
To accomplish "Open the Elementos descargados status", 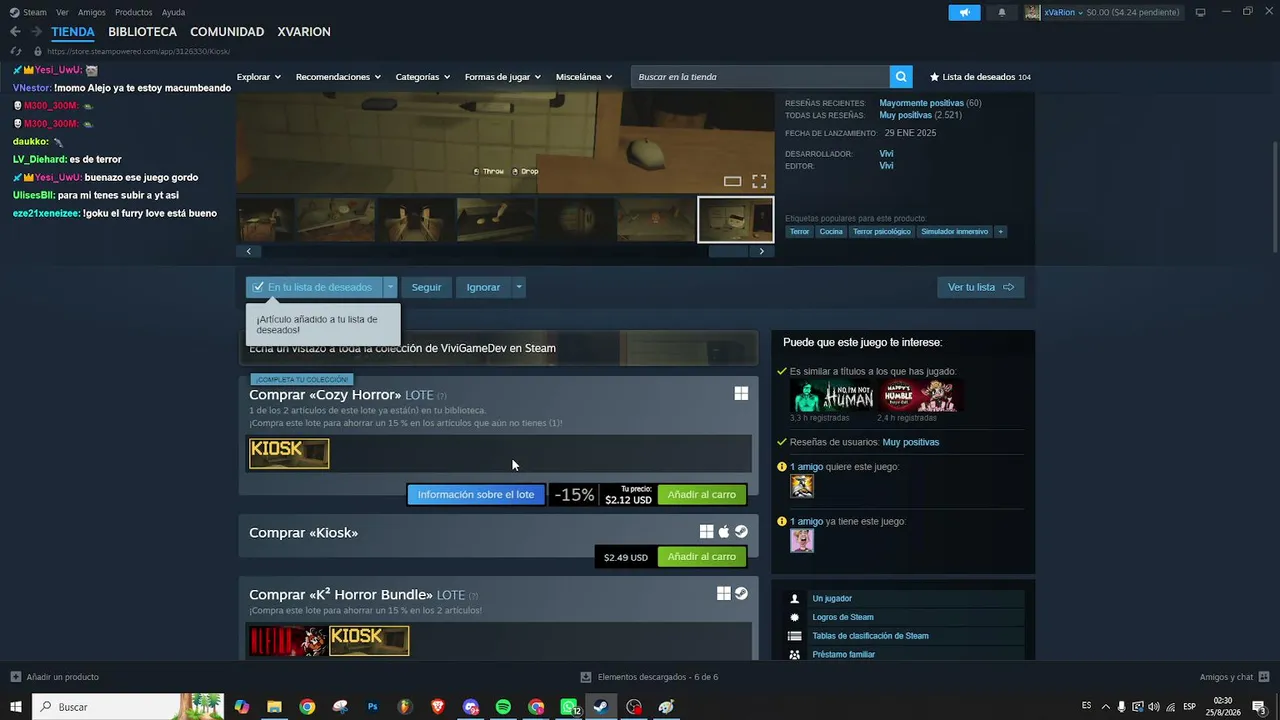I will (x=650, y=677).
